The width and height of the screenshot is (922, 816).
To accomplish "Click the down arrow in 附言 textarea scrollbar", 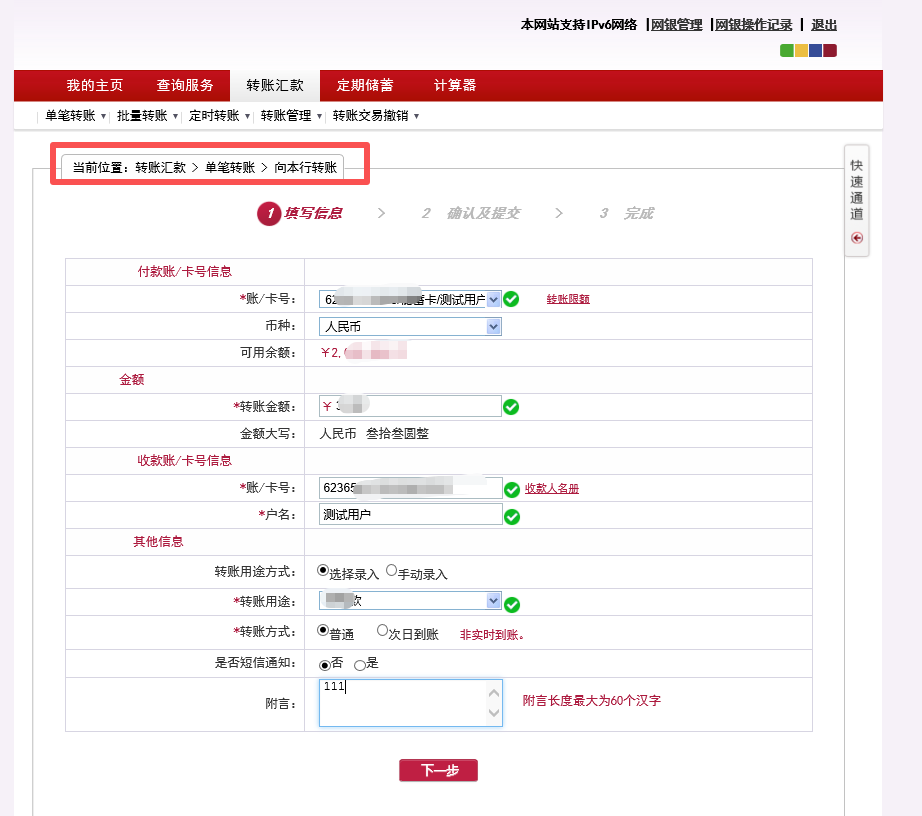I will (x=493, y=713).
